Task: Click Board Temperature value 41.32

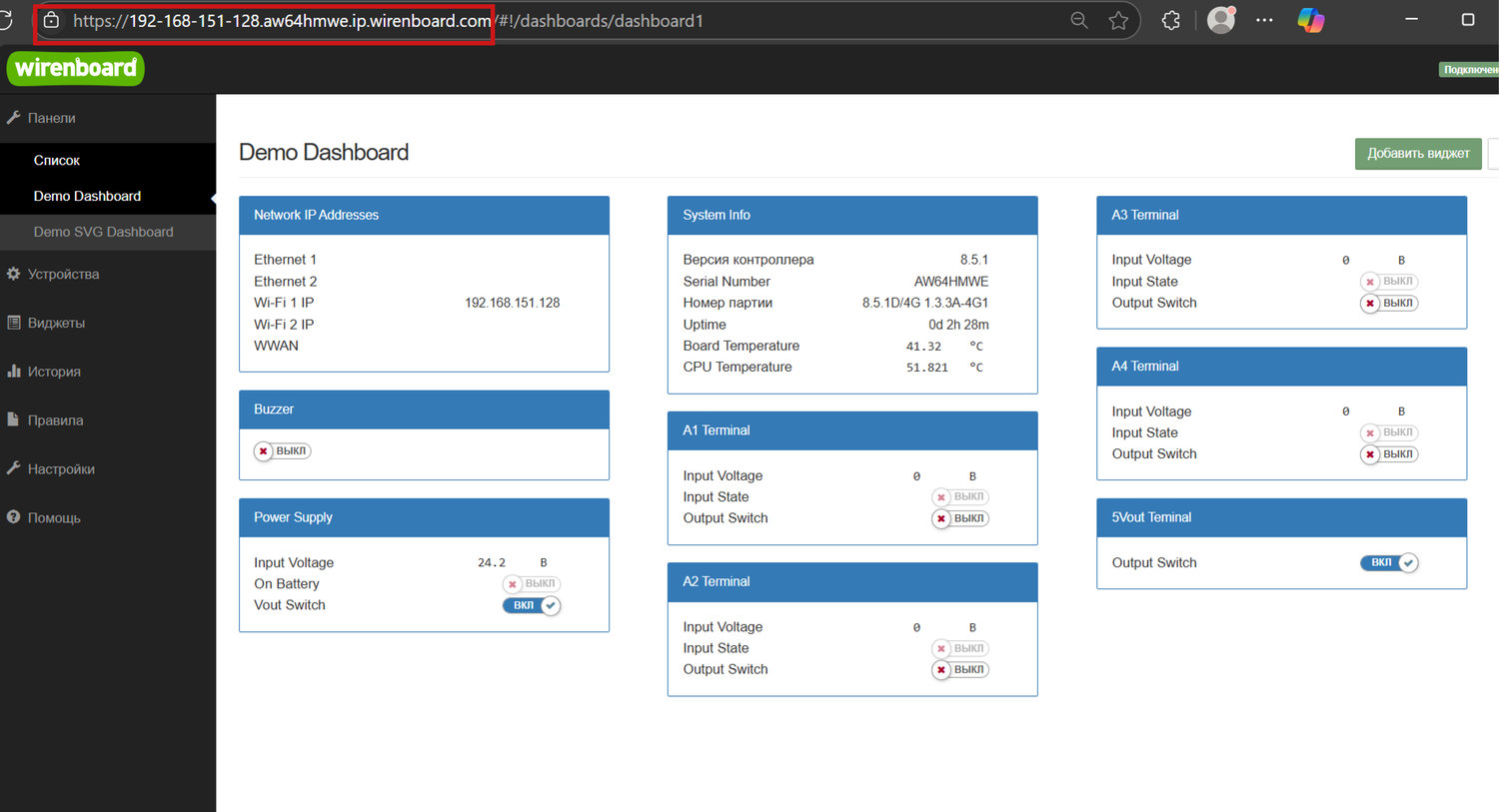Action: (x=923, y=347)
